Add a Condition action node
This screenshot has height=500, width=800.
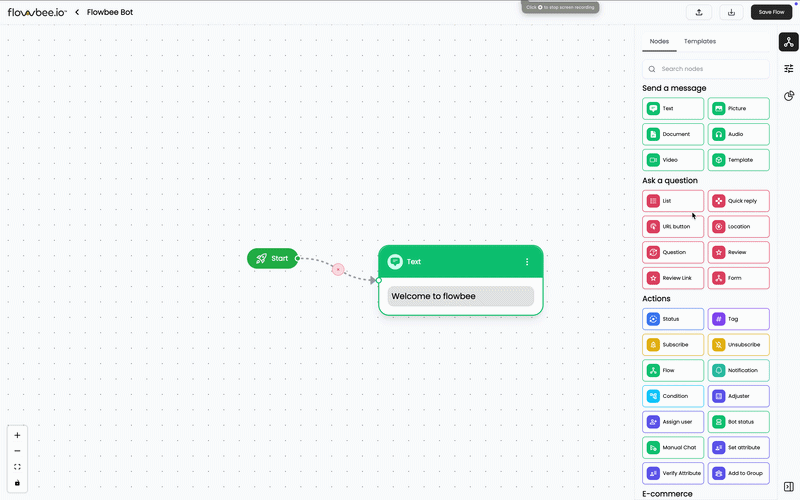tap(673, 396)
